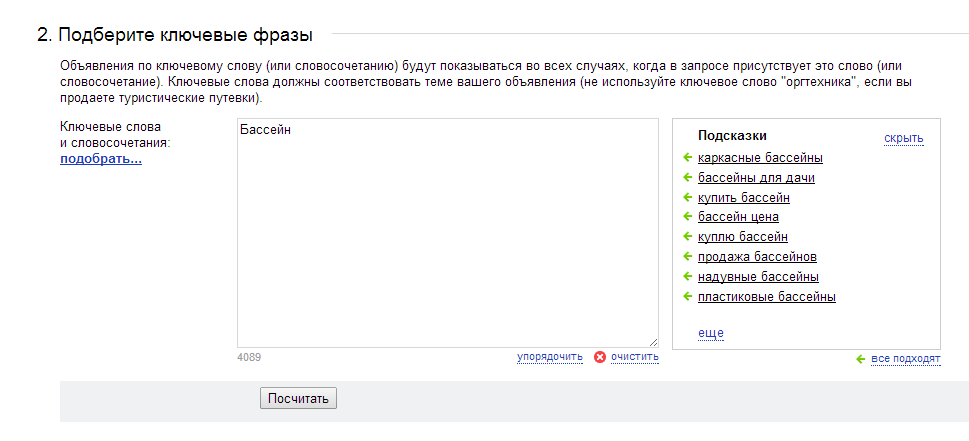Select все подходят link
Image resolution: width=969 pixels, height=441 pixels.
coord(905,359)
